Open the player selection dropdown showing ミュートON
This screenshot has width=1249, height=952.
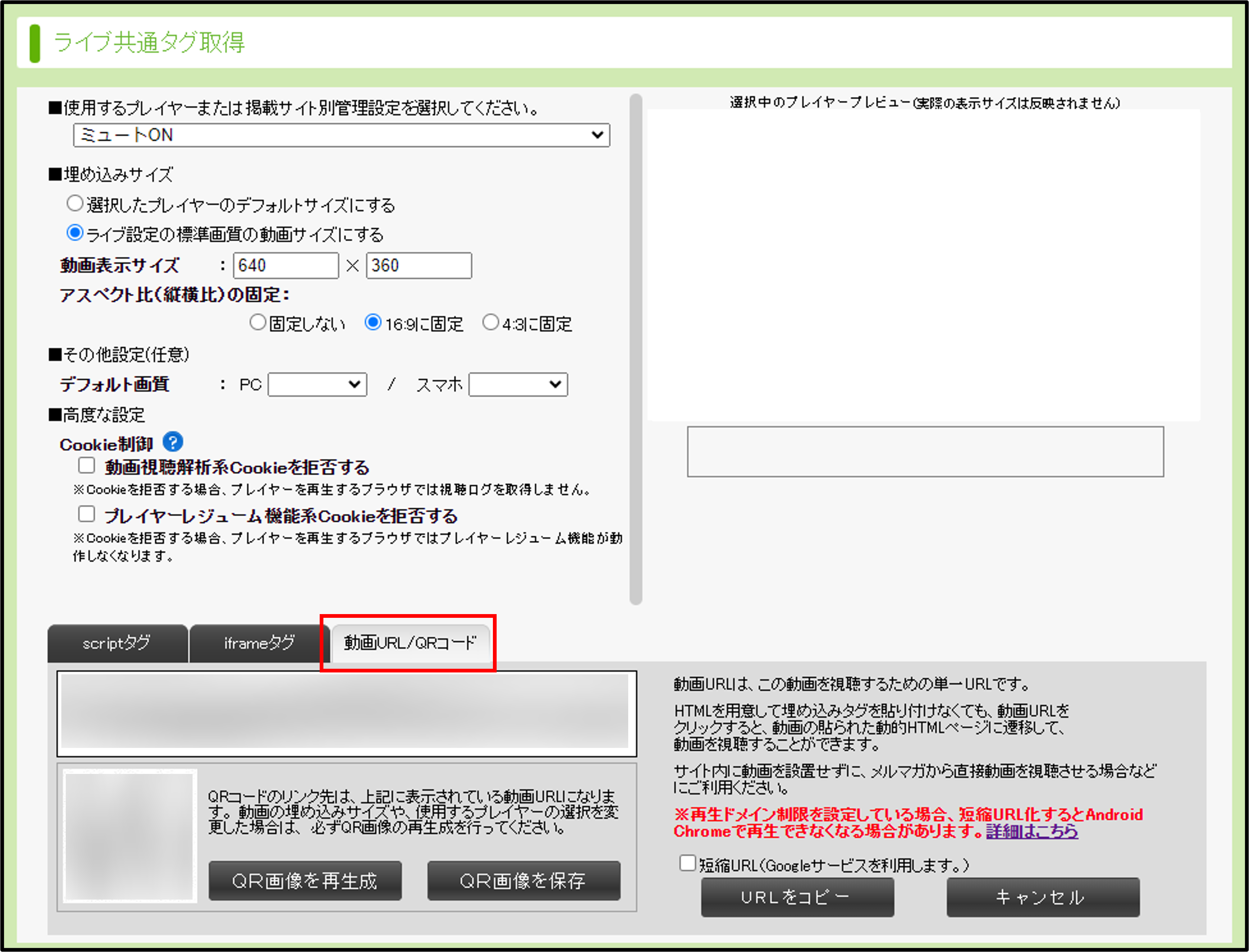(342, 135)
